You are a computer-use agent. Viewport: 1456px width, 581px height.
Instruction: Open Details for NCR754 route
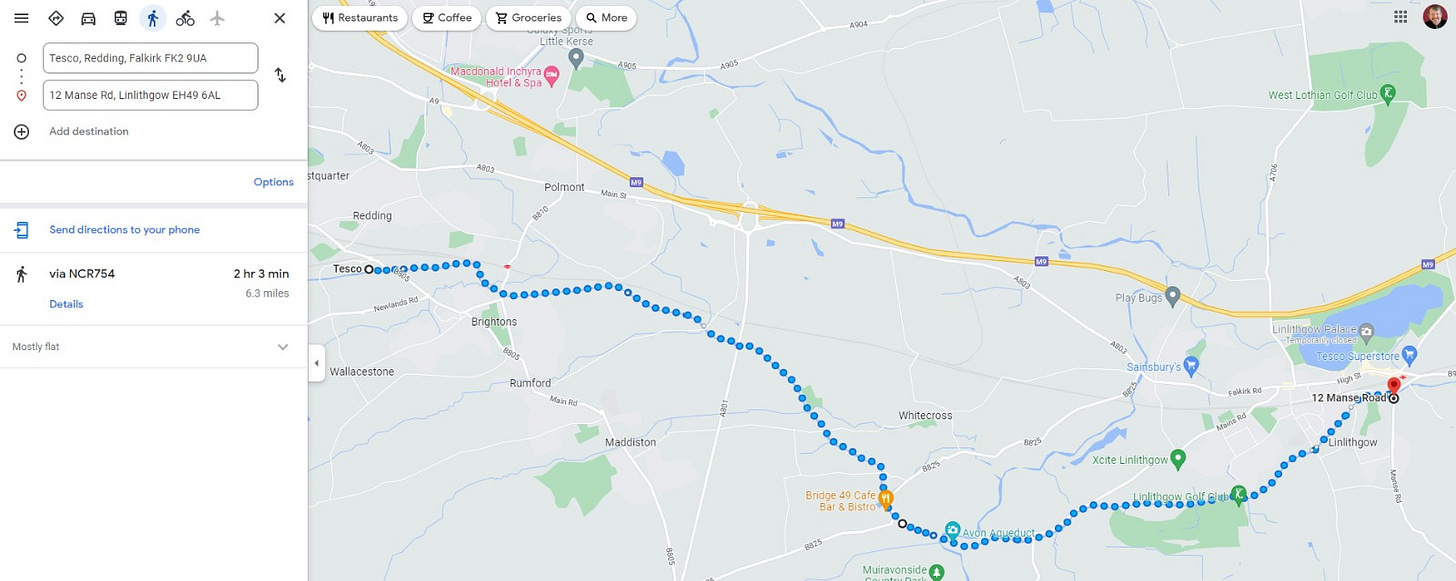coord(66,304)
